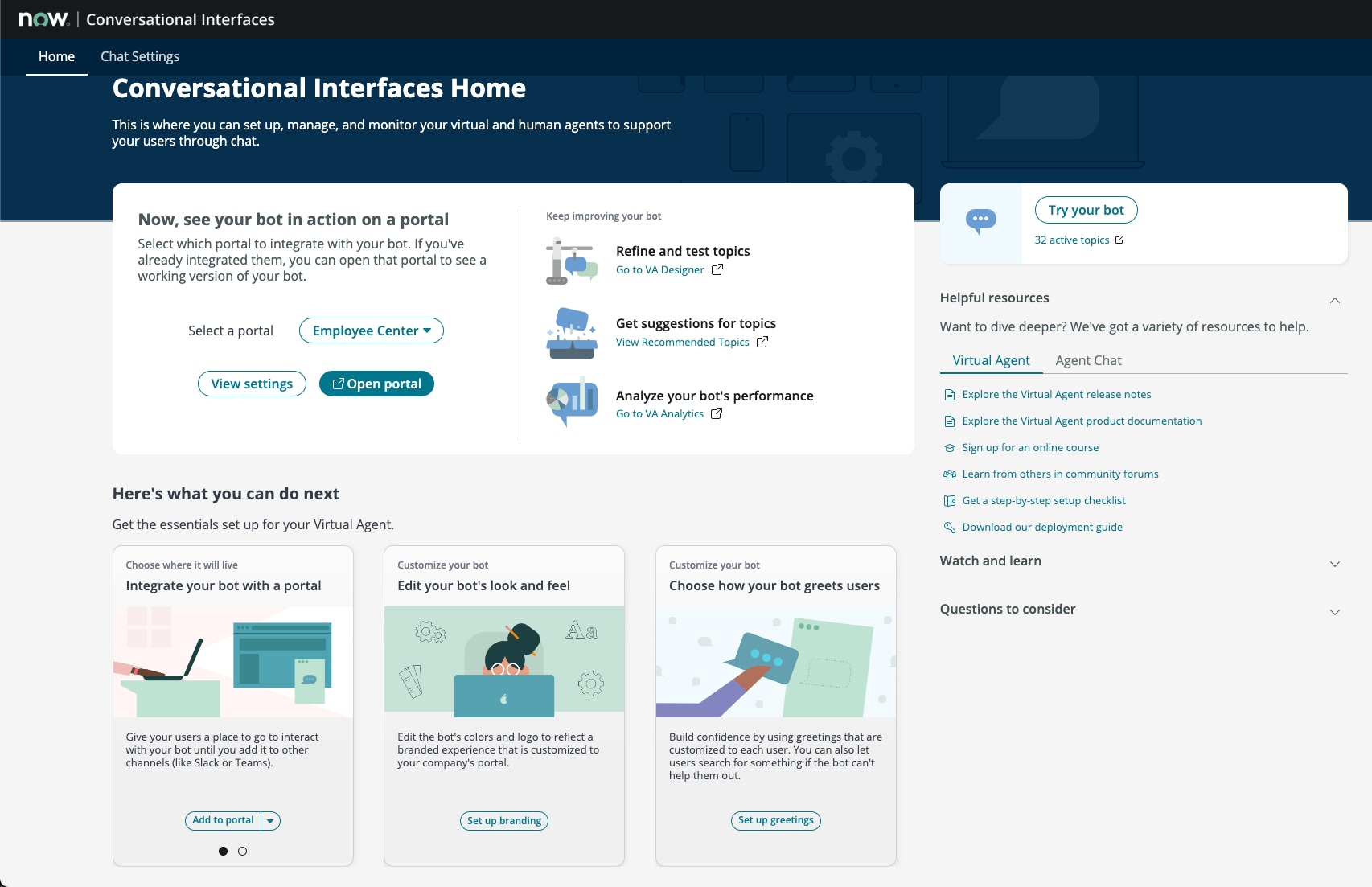Screen dimensions: 1372x887
Task: Switch to the Agent Chat tab
Action: pyautogui.click(x=1088, y=360)
